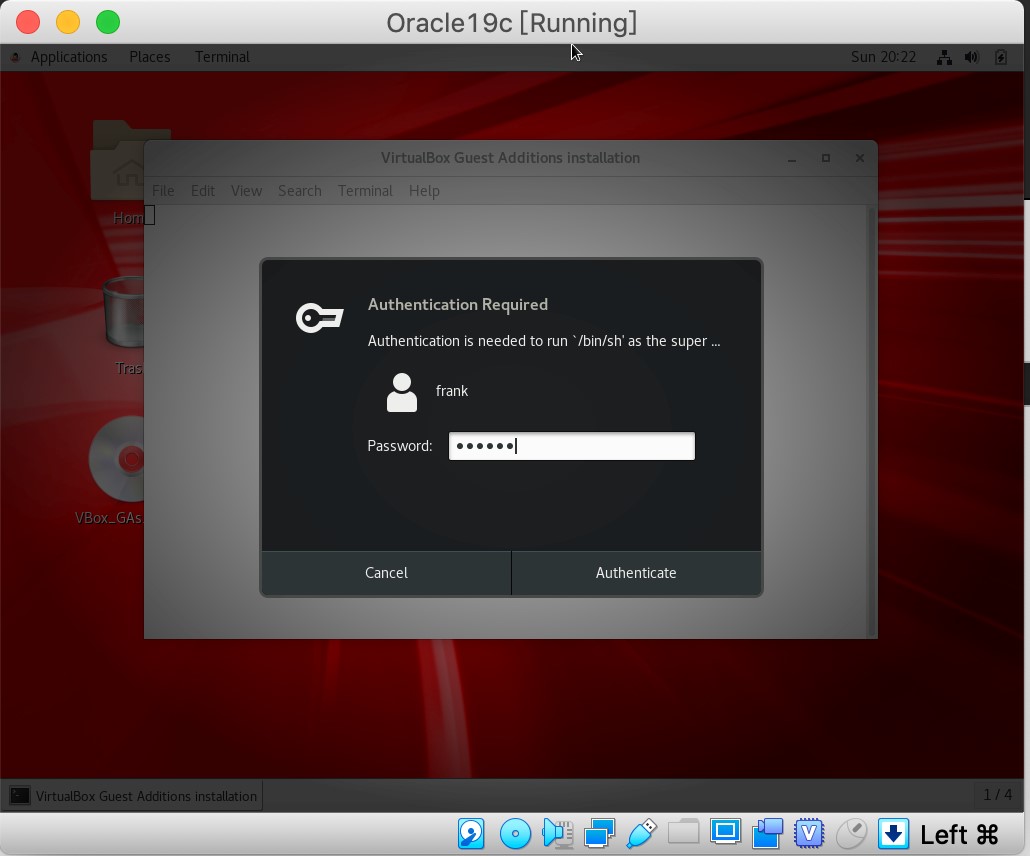
Task: Click the hard disk activity status icon
Action: pos(471,834)
